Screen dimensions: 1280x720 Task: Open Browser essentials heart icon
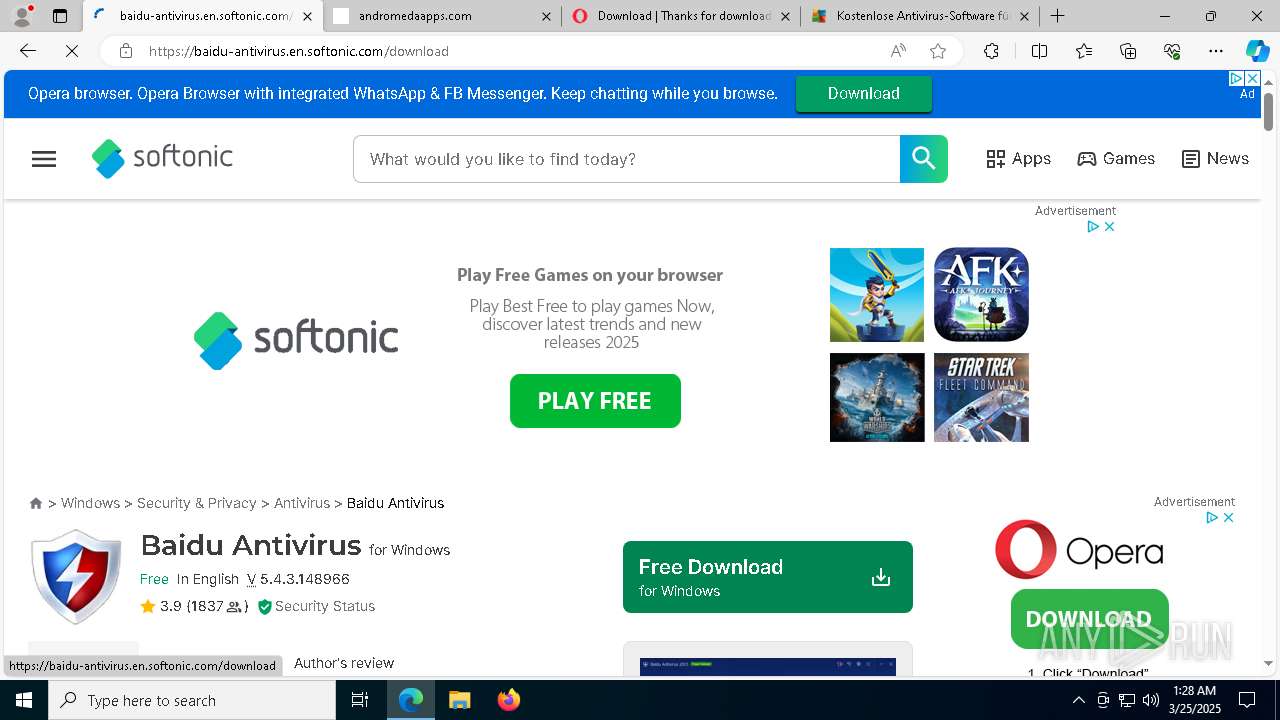(x=1172, y=51)
